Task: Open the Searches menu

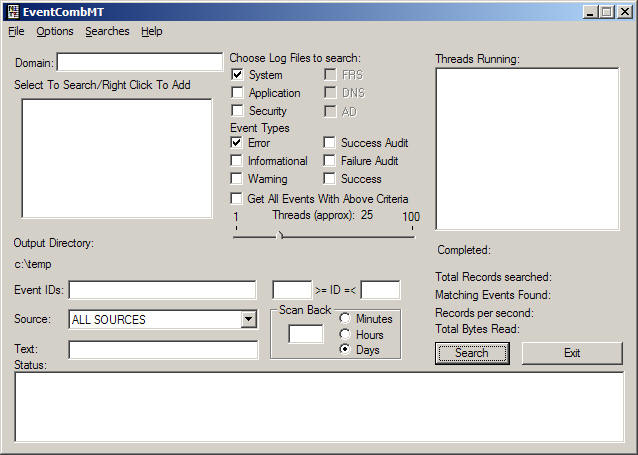Action: click(107, 31)
